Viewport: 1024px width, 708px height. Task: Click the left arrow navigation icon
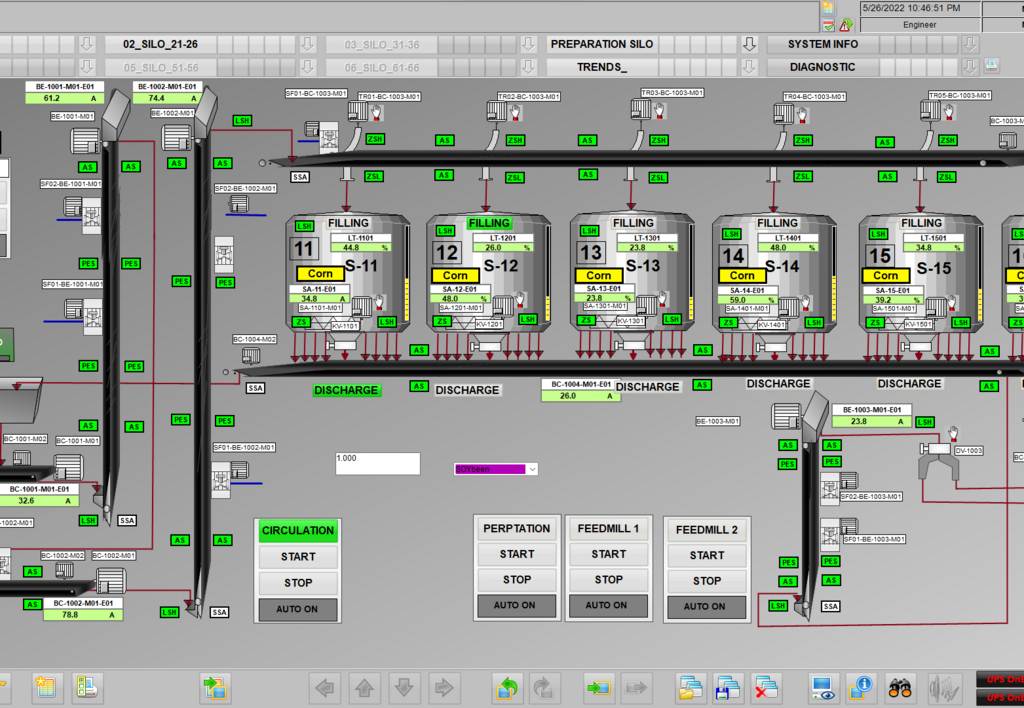click(326, 687)
